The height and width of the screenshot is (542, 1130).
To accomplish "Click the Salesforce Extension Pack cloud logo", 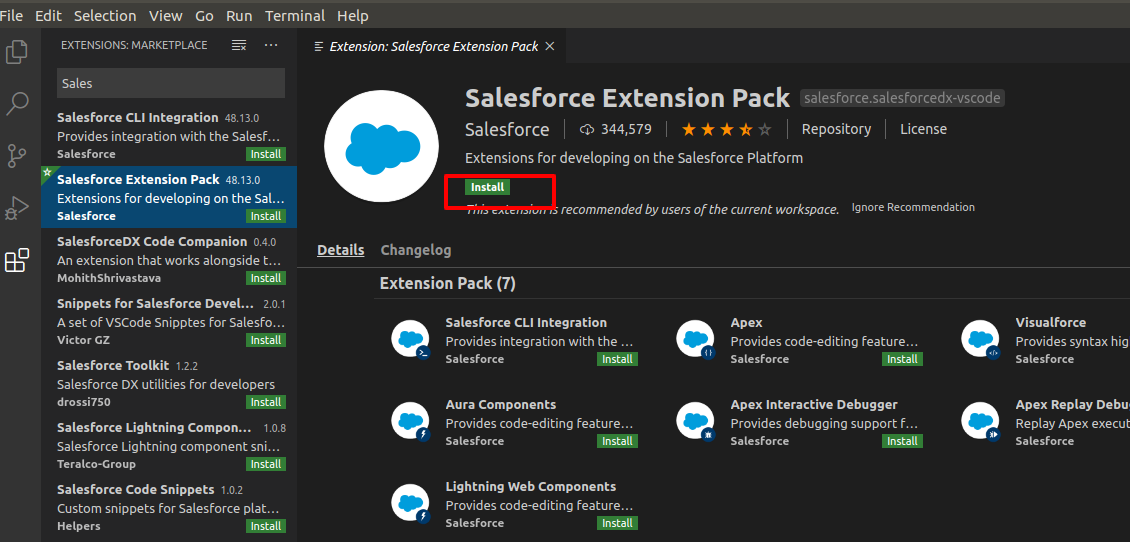I will pos(381,146).
